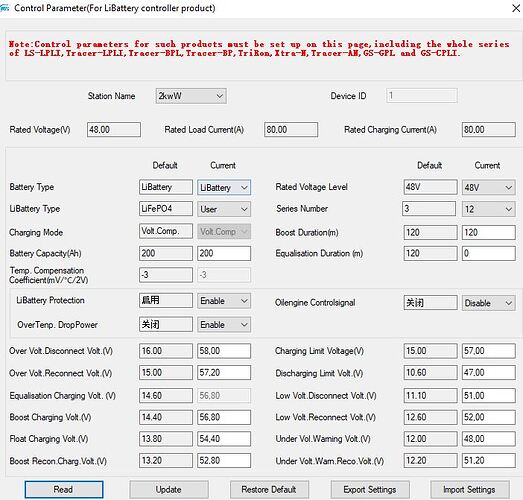Click the Import Settings button

pyautogui.click(x=470, y=489)
